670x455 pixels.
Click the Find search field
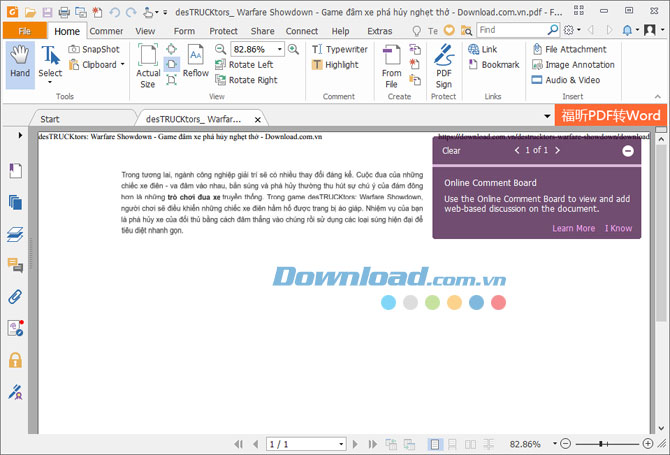(x=512, y=30)
